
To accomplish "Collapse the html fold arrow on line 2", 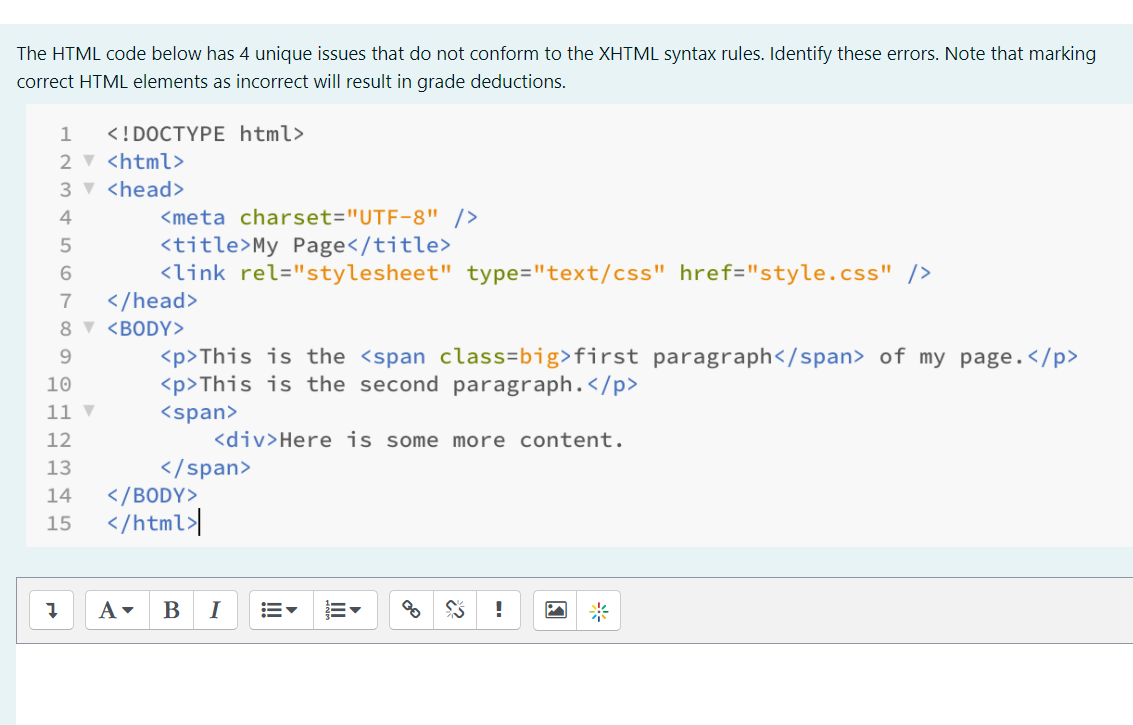I will click(89, 160).
